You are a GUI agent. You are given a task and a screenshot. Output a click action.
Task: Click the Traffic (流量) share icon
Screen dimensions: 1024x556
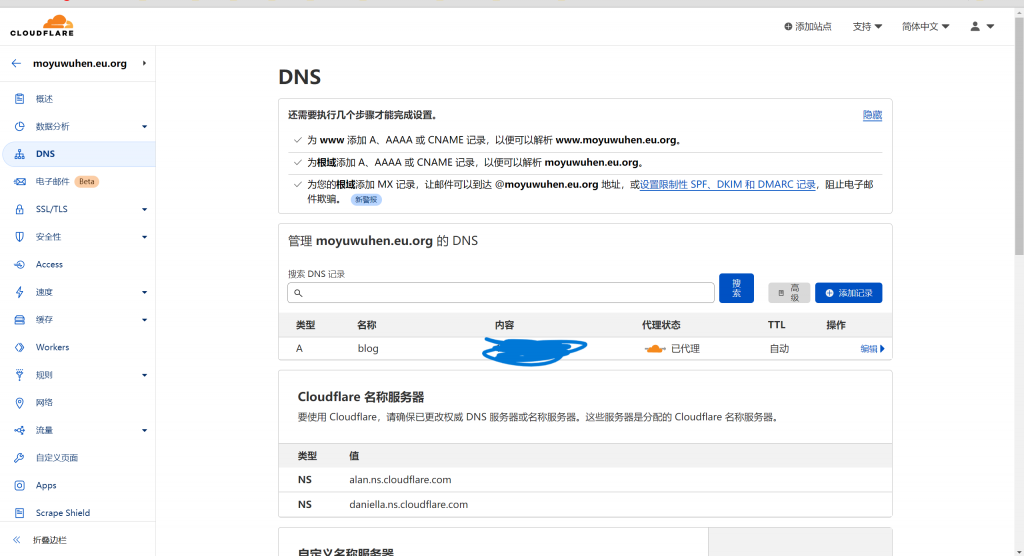(20, 430)
